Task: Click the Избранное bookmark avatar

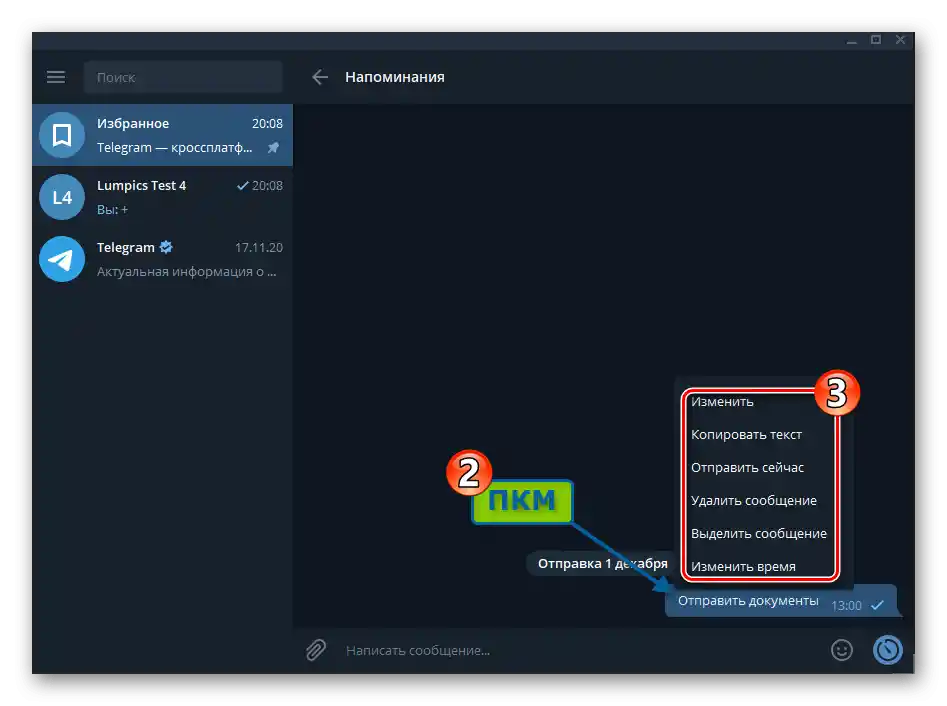Action: point(62,135)
